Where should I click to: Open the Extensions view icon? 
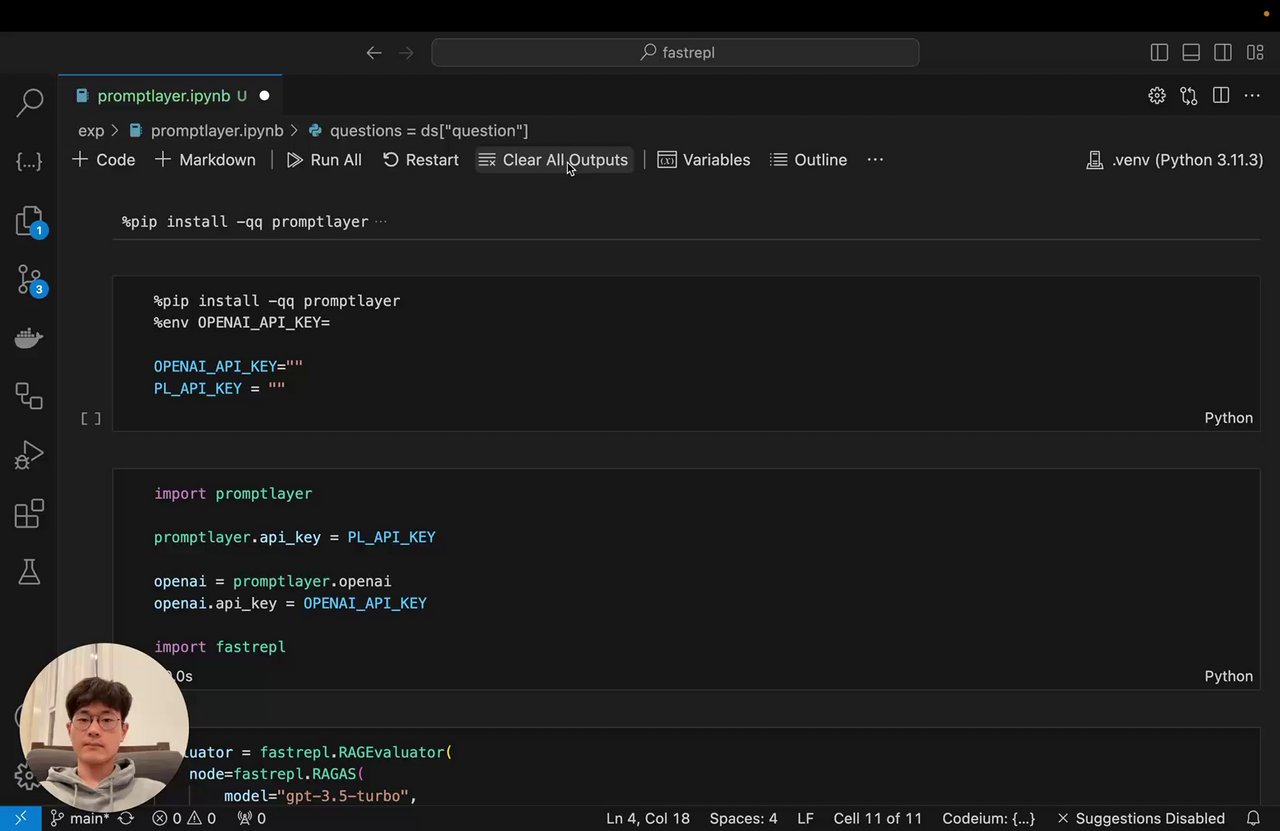30,514
